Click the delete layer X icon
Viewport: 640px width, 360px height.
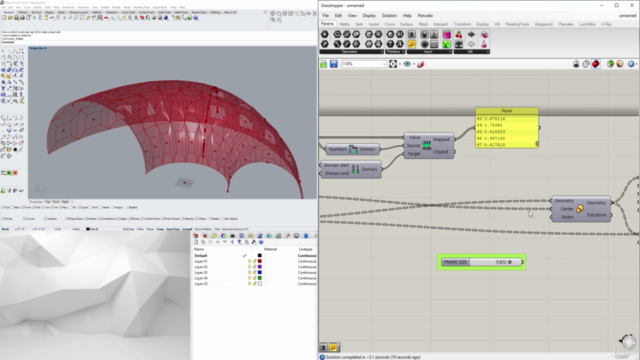(210, 242)
